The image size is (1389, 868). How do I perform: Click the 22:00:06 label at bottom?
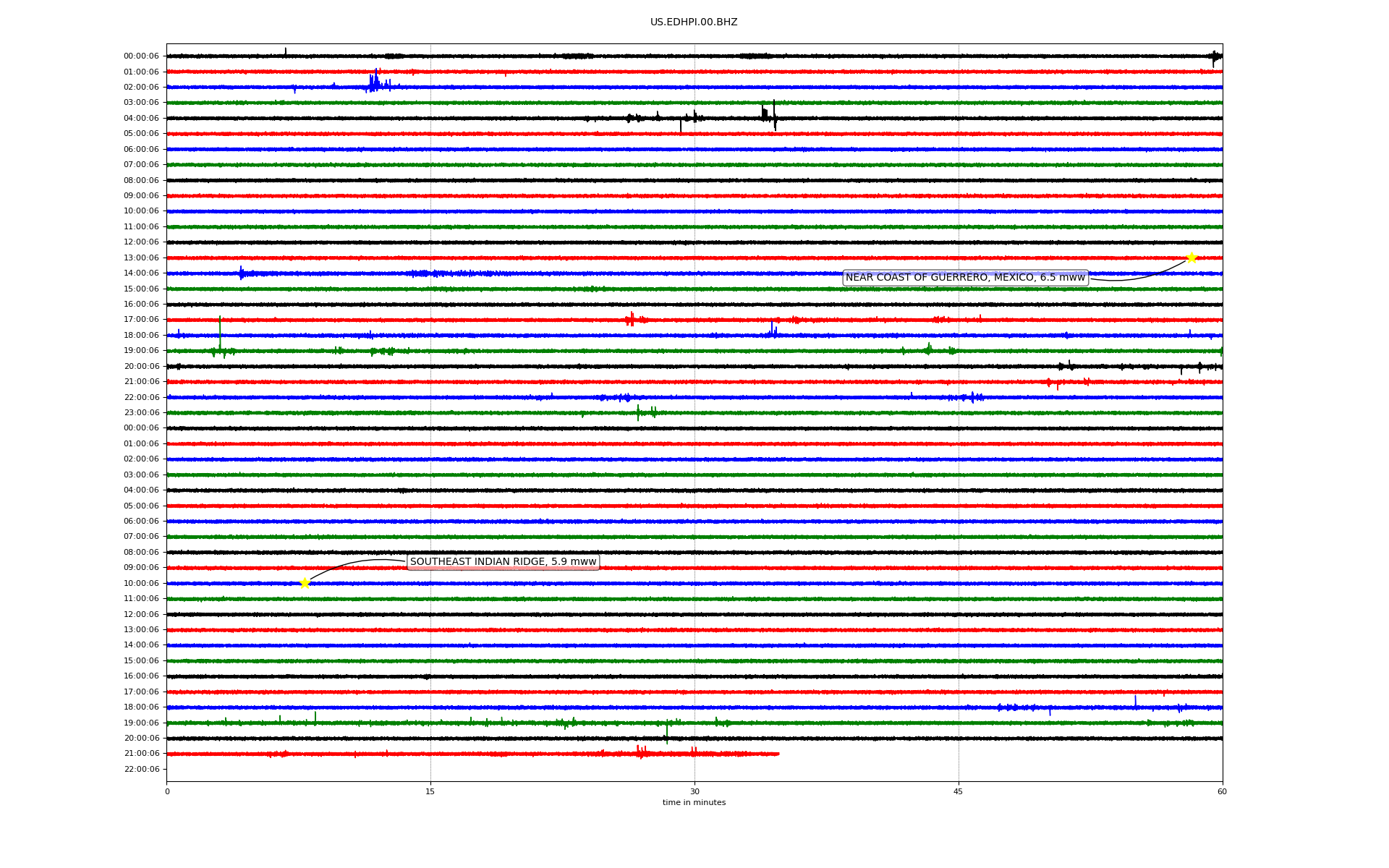pos(141,770)
